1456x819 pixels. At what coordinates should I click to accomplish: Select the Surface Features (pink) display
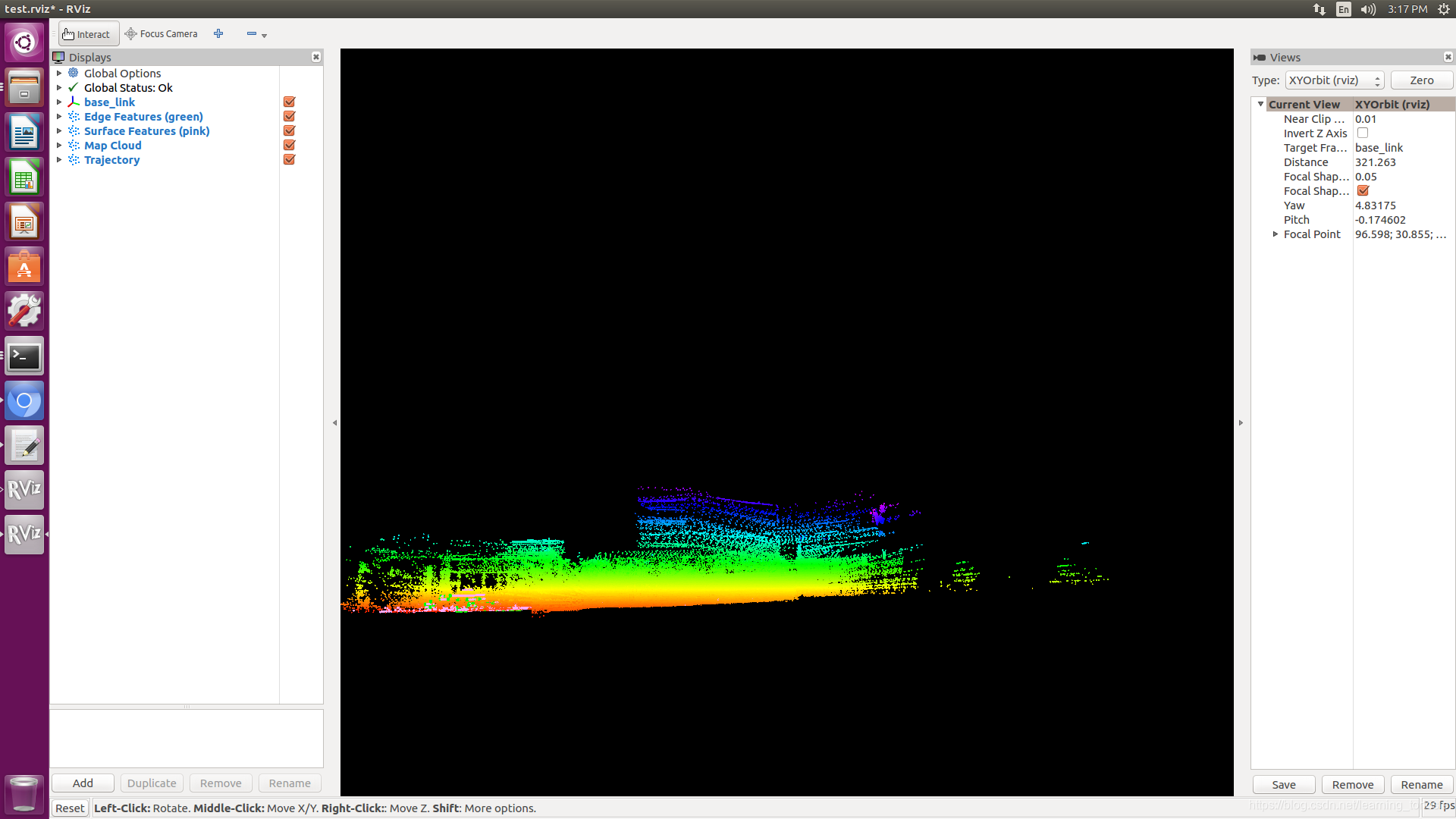[x=146, y=131]
